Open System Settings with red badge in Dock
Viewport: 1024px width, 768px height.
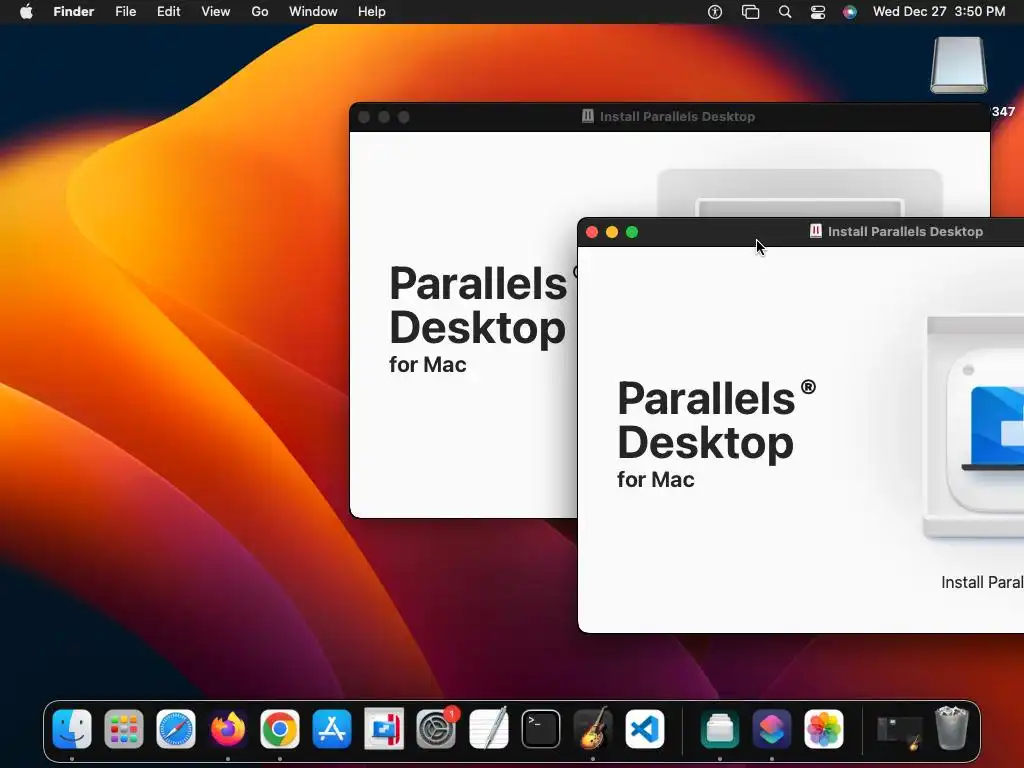(436, 728)
